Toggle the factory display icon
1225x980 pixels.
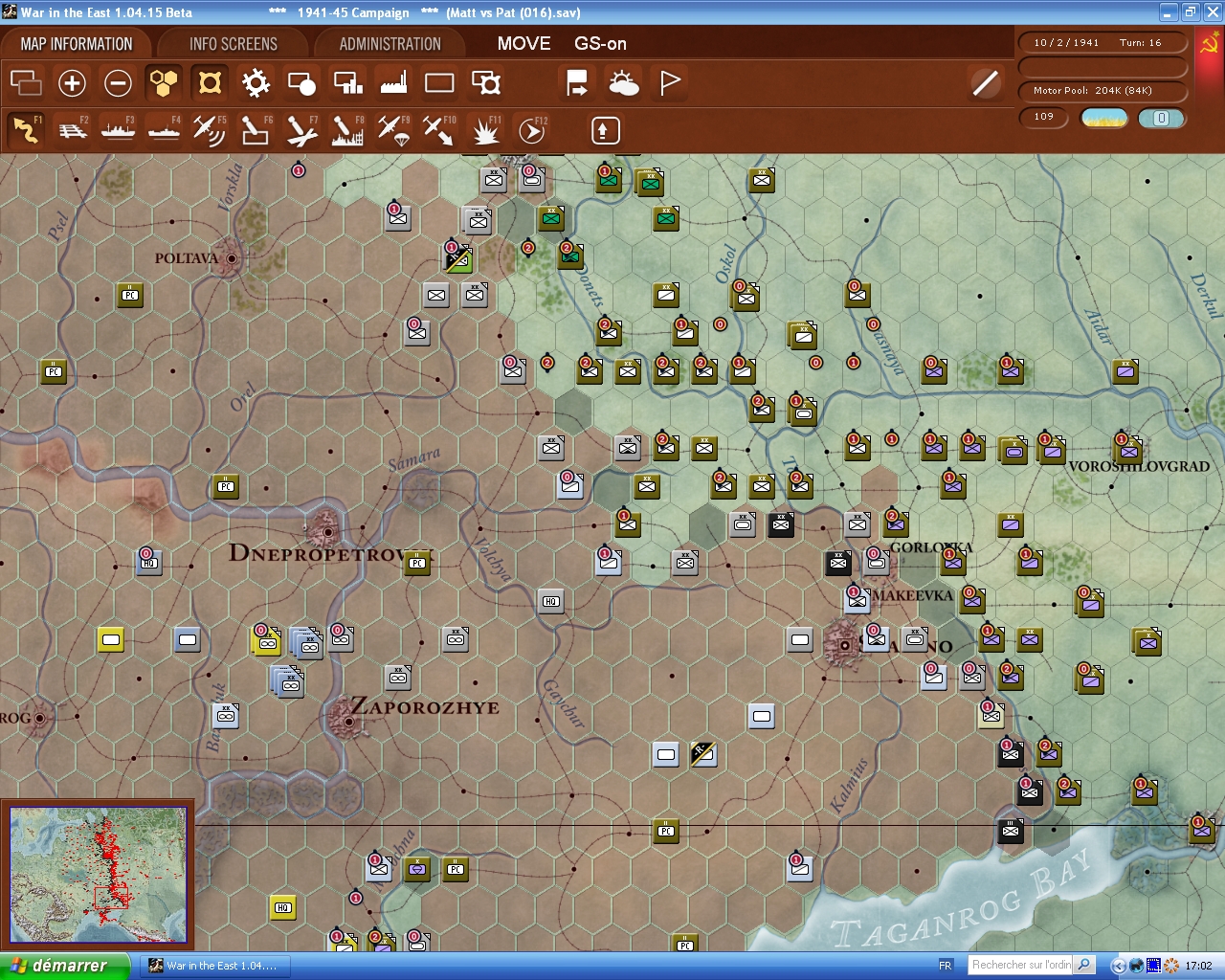[393, 83]
